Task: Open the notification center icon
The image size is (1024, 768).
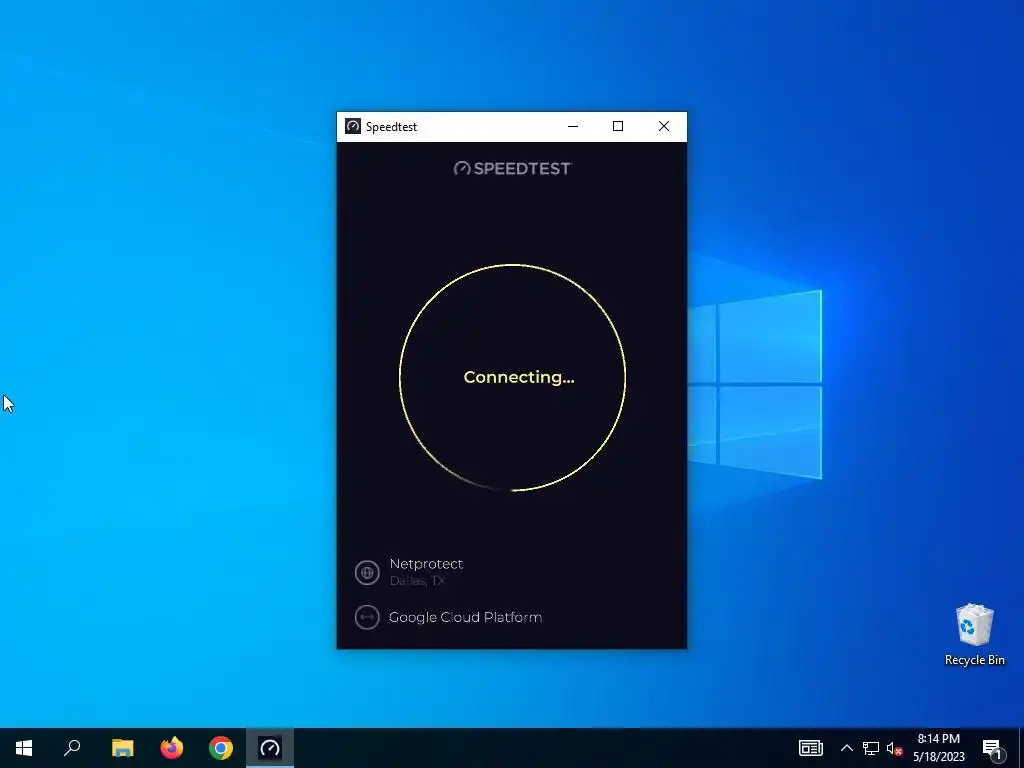Action: (x=992, y=749)
